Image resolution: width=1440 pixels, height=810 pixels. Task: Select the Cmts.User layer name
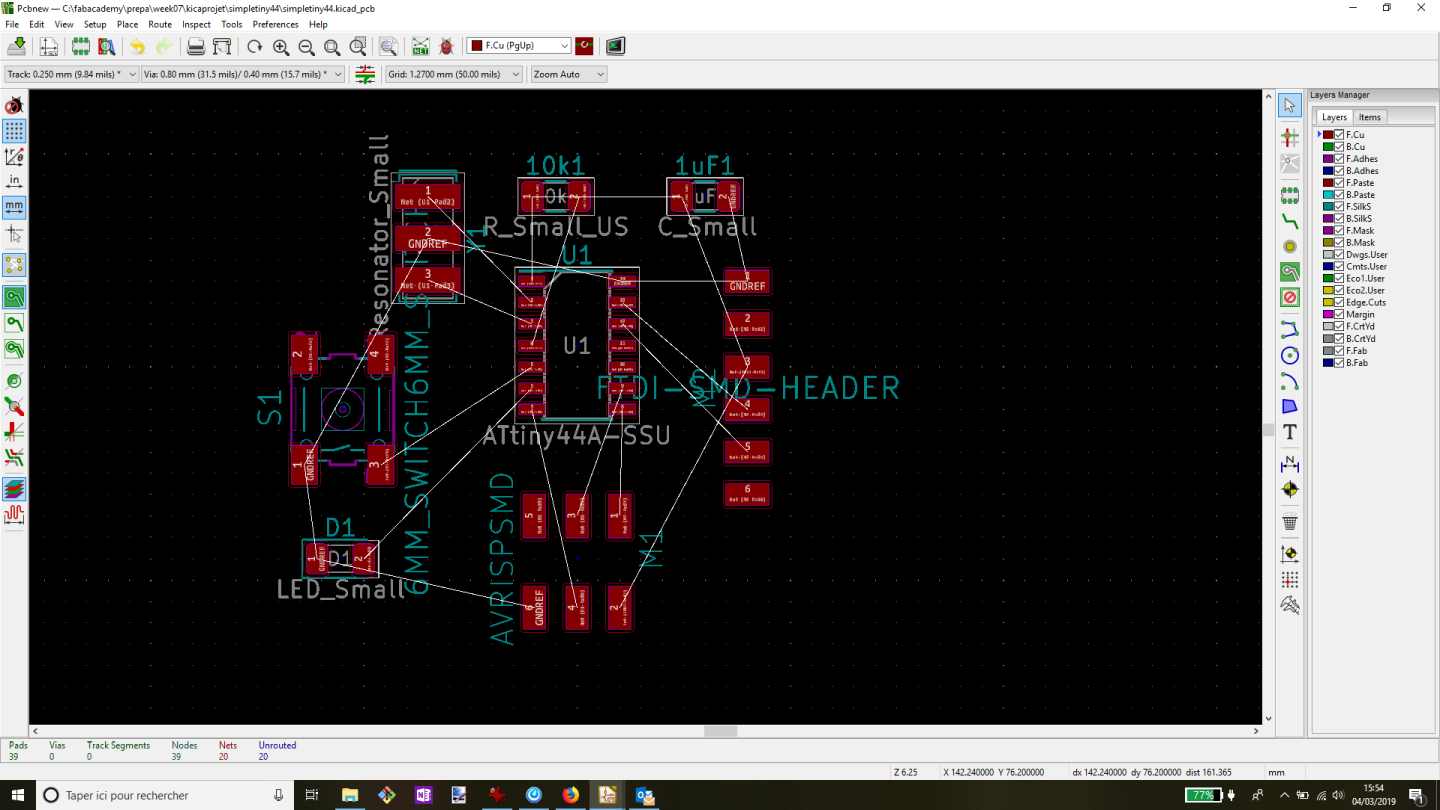(1366, 267)
